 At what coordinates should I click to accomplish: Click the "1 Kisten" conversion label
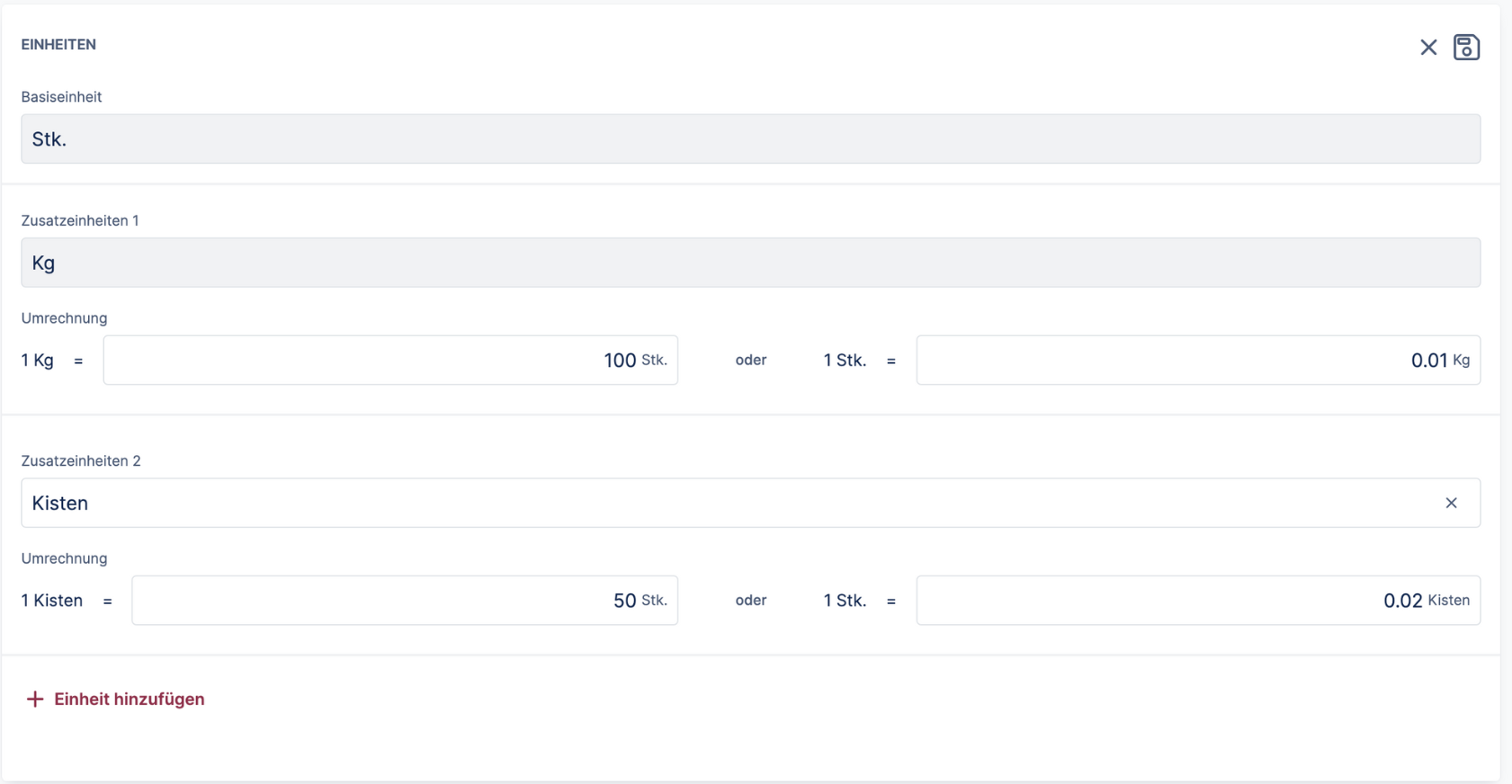52,600
